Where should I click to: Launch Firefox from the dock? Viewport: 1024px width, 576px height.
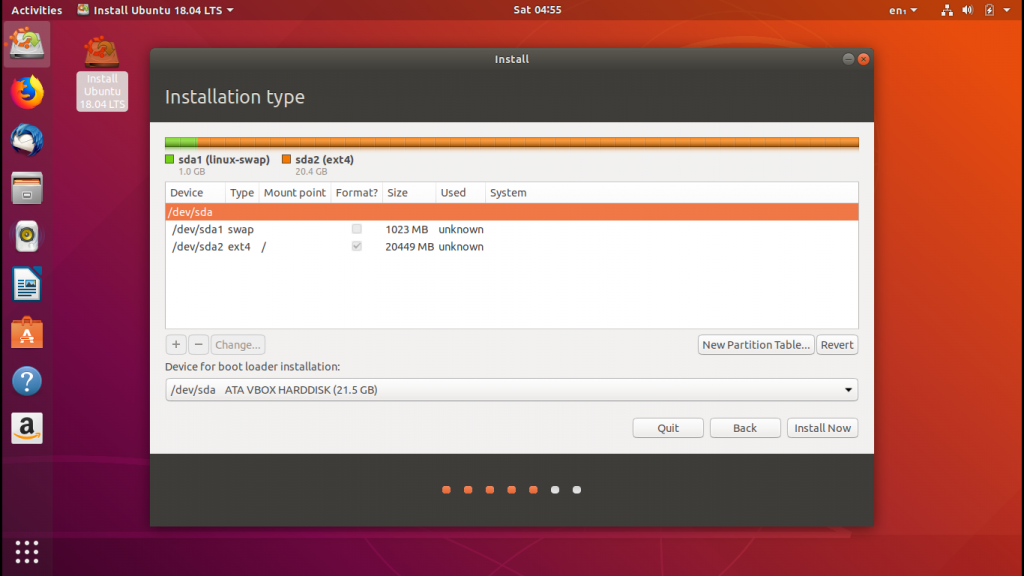[x=27, y=92]
